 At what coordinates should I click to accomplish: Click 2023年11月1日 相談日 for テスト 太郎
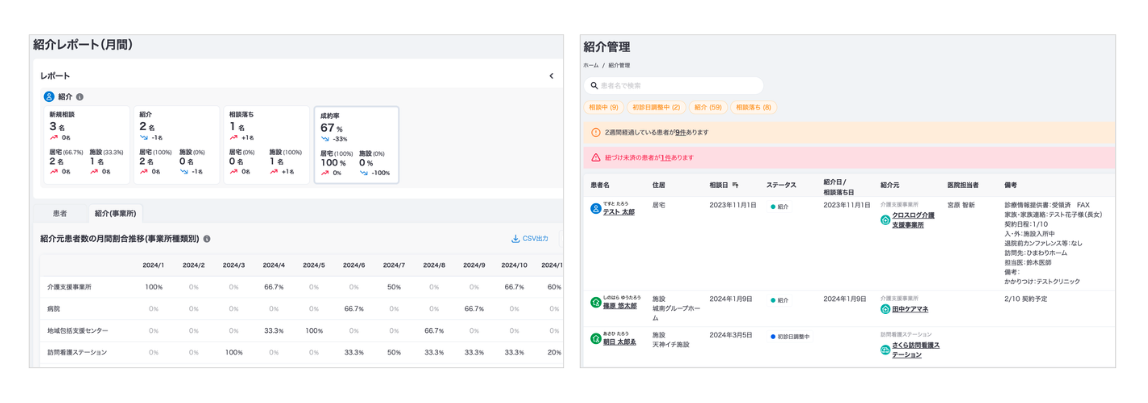[733, 205]
